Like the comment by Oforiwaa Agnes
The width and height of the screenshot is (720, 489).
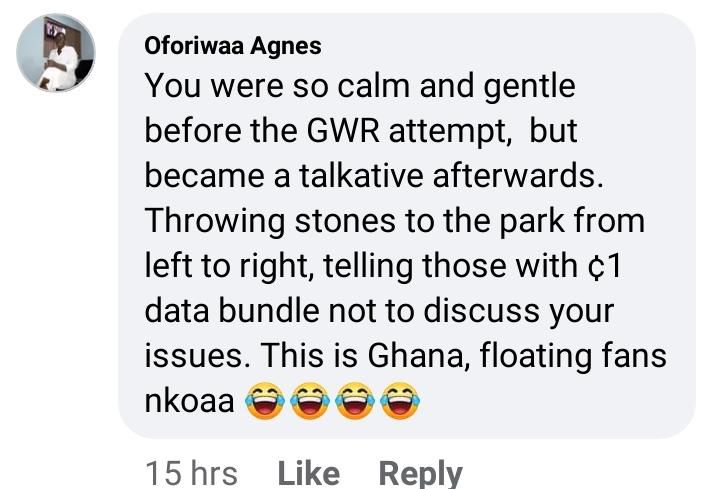[307, 472]
